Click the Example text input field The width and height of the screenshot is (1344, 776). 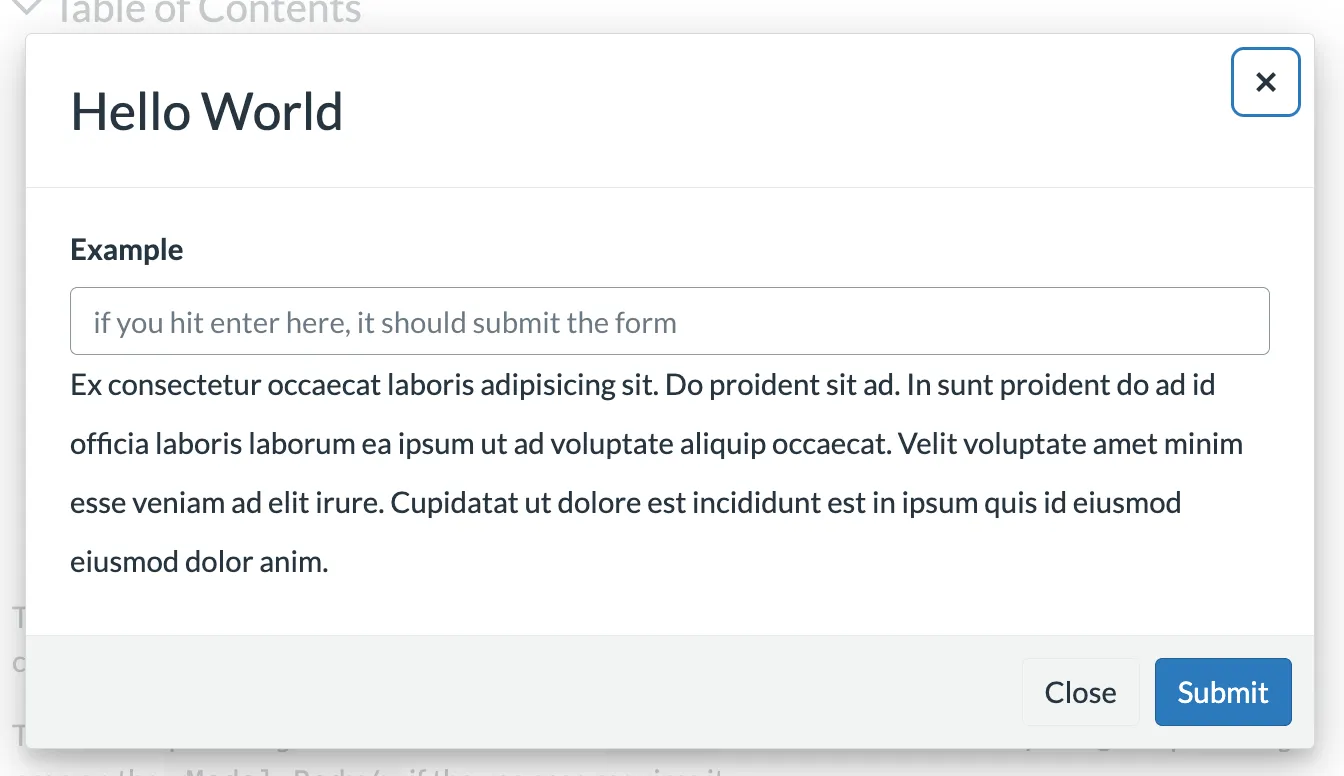(669, 321)
